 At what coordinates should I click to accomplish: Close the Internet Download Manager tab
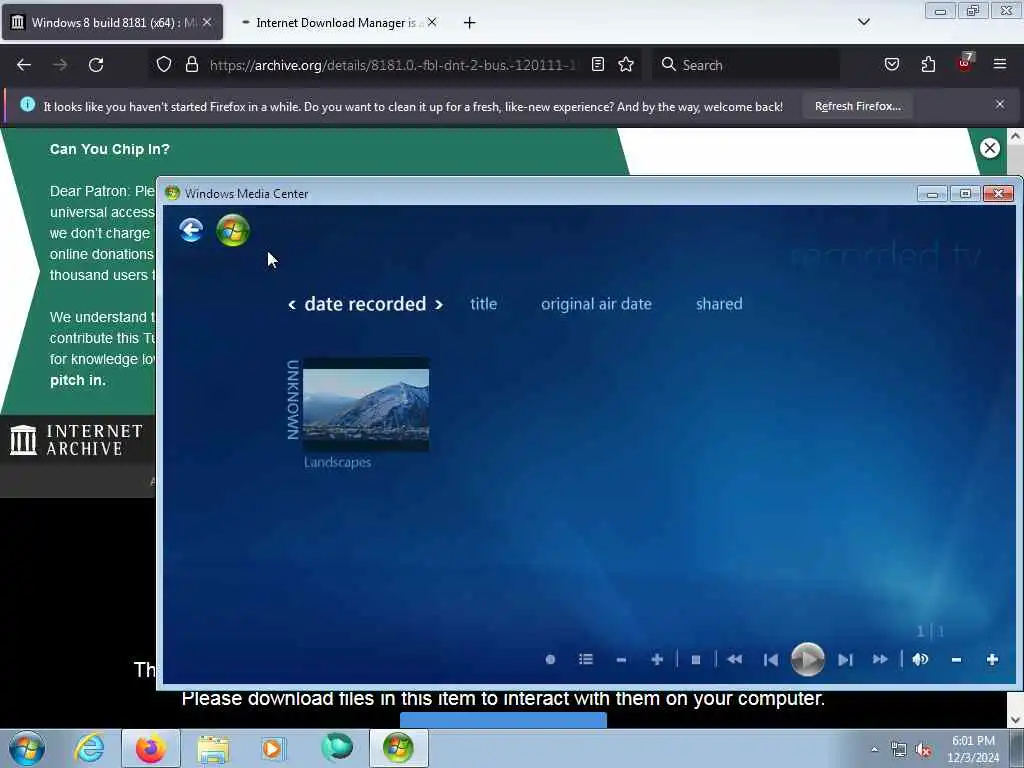432,22
